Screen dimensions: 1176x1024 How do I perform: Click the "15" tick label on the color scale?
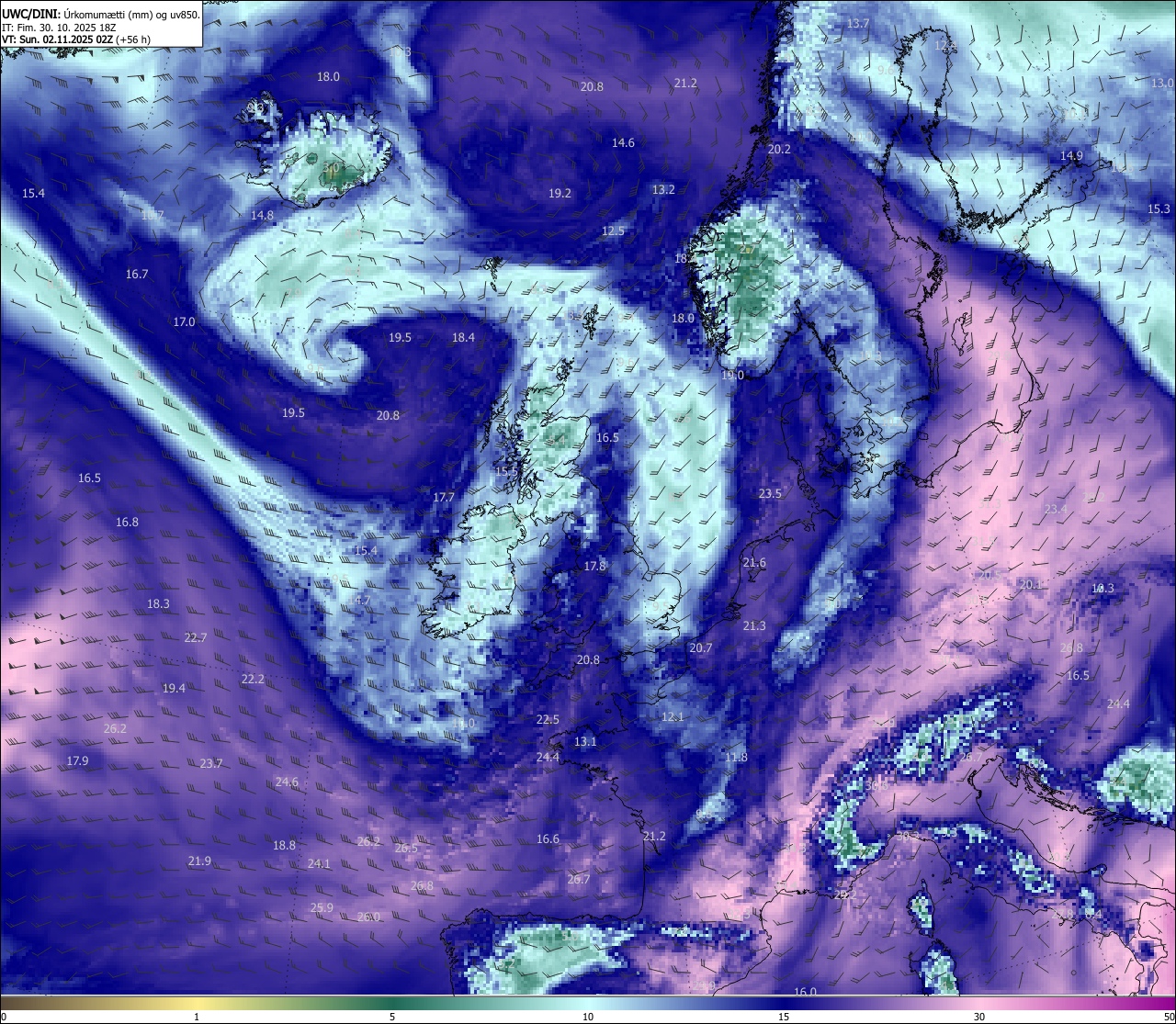click(784, 1017)
